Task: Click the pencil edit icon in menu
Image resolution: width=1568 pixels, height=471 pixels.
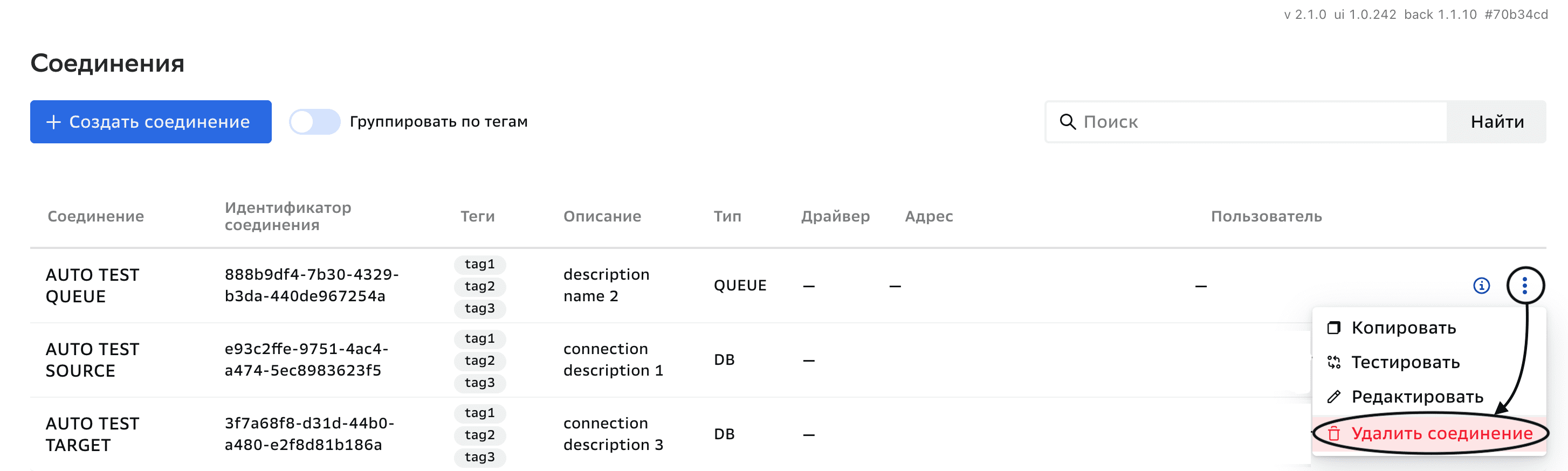Action: (1333, 397)
